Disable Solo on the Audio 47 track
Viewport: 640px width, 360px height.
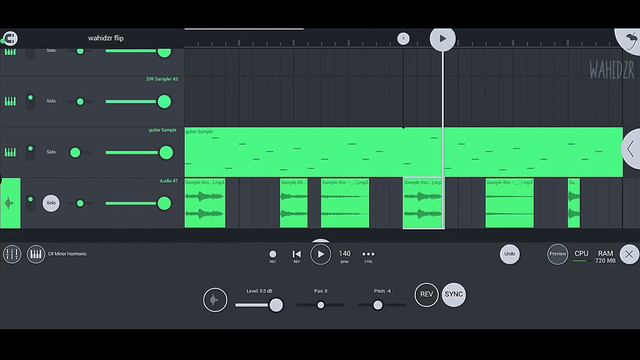pyautogui.click(x=51, y=203)
